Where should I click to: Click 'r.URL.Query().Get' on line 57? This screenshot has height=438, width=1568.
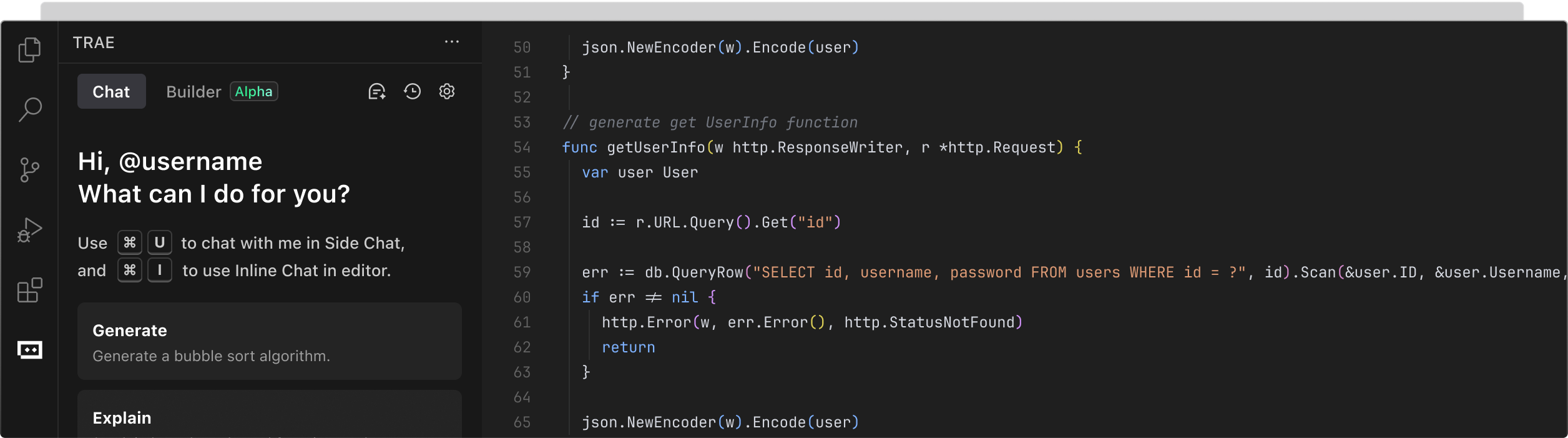(x=712, y=222)
